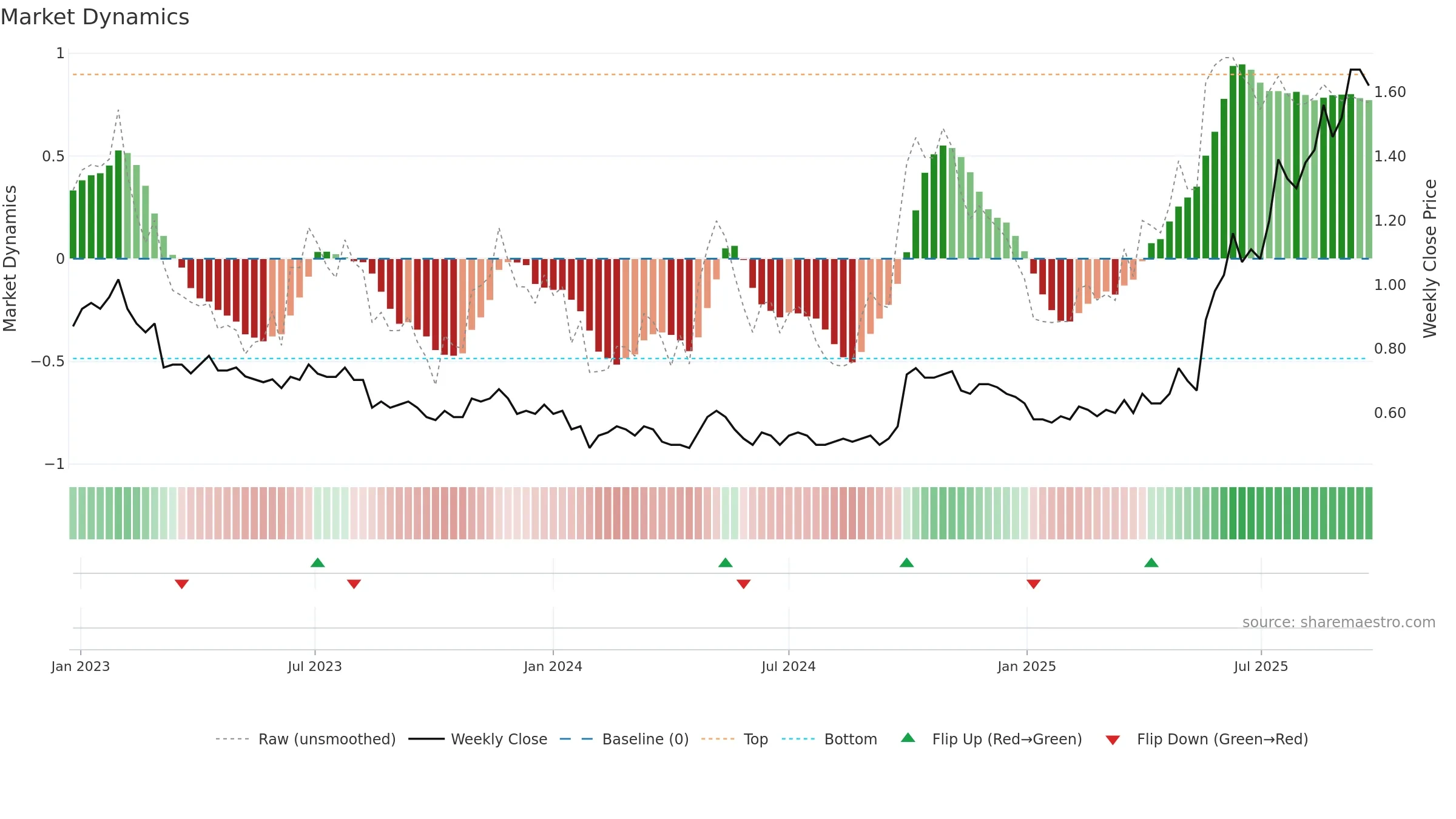
Task: Toggle Flip Down (Green→Red) legend entry
Action: (x=1207, y=739)
